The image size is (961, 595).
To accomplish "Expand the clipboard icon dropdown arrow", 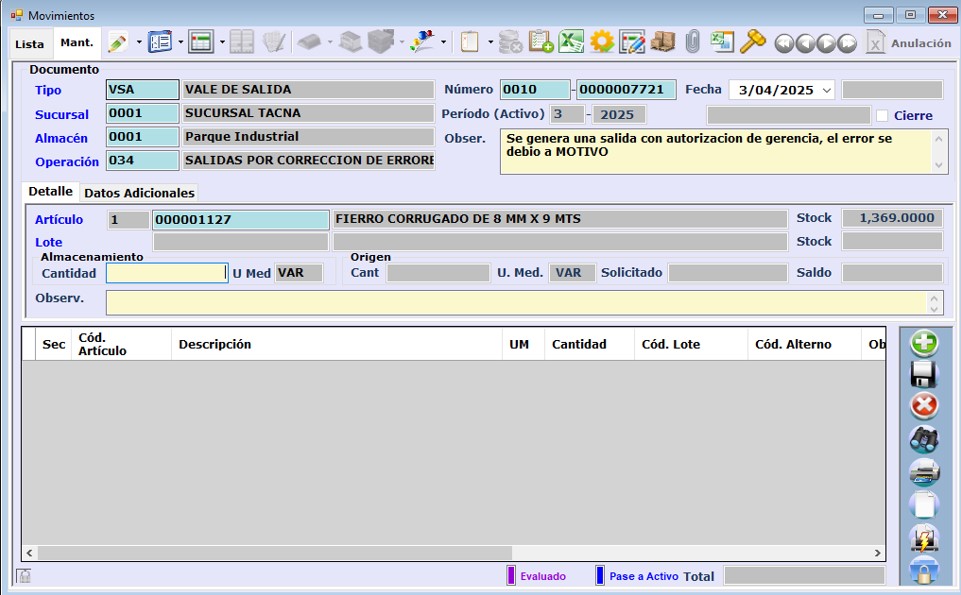I will 489,42.
